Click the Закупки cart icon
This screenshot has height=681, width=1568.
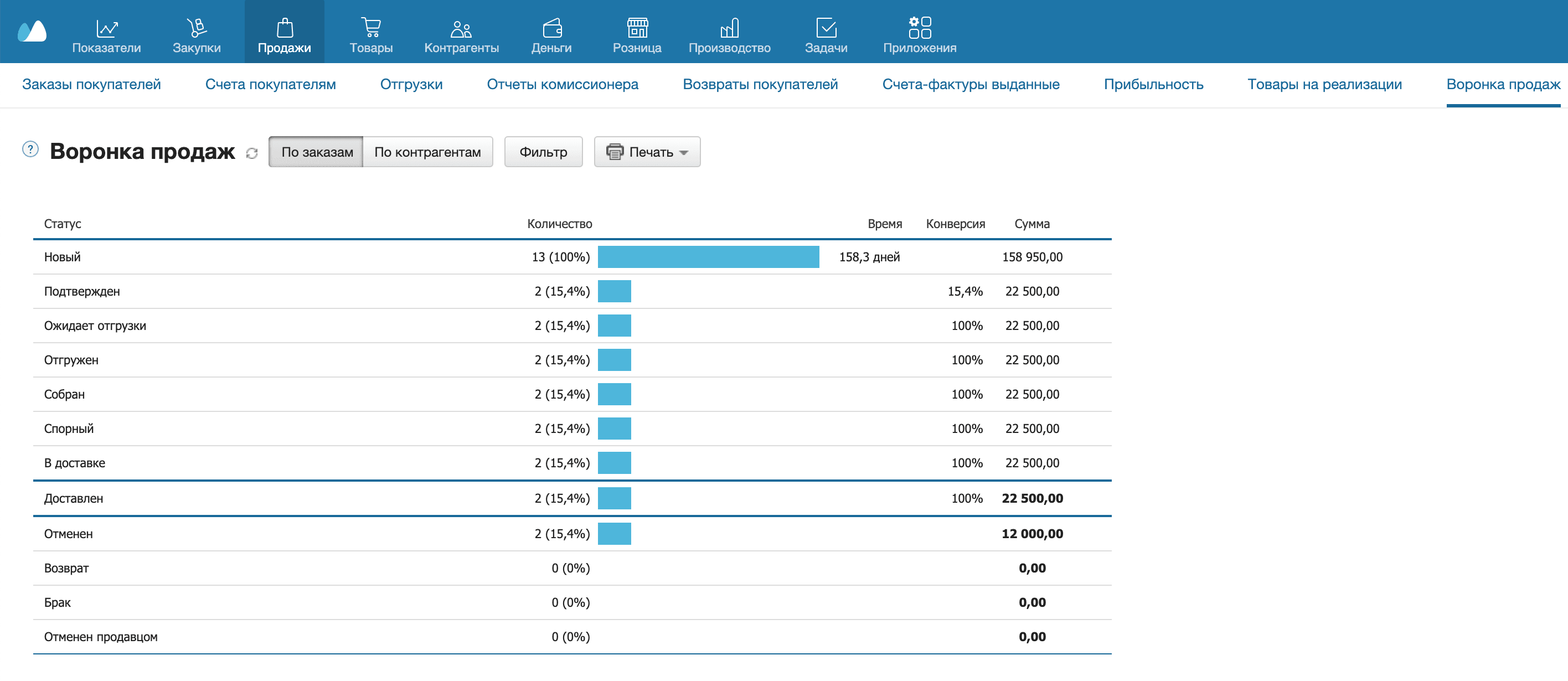coord(196,28)
